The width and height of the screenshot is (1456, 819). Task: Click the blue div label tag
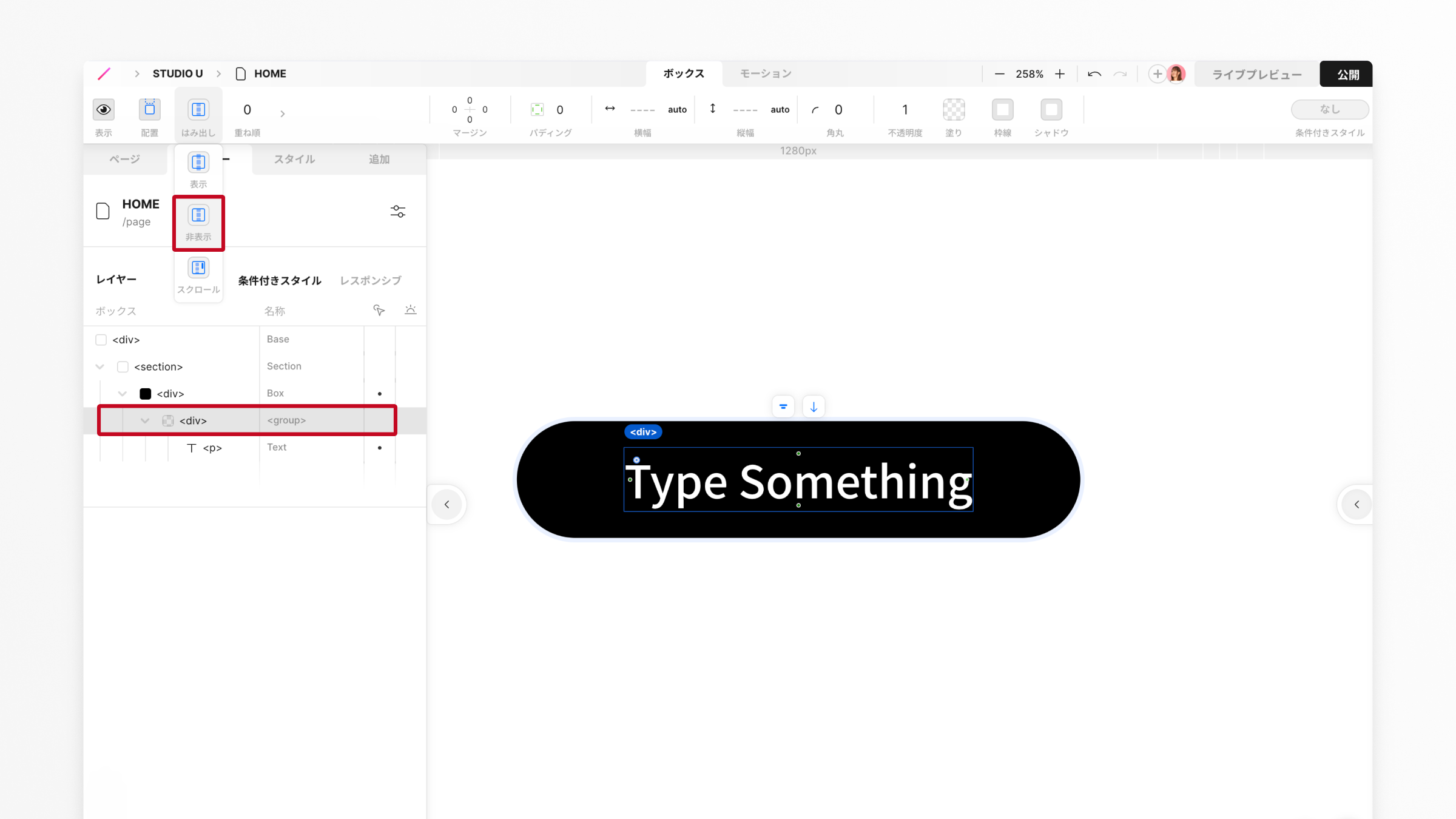click(643, 432)
